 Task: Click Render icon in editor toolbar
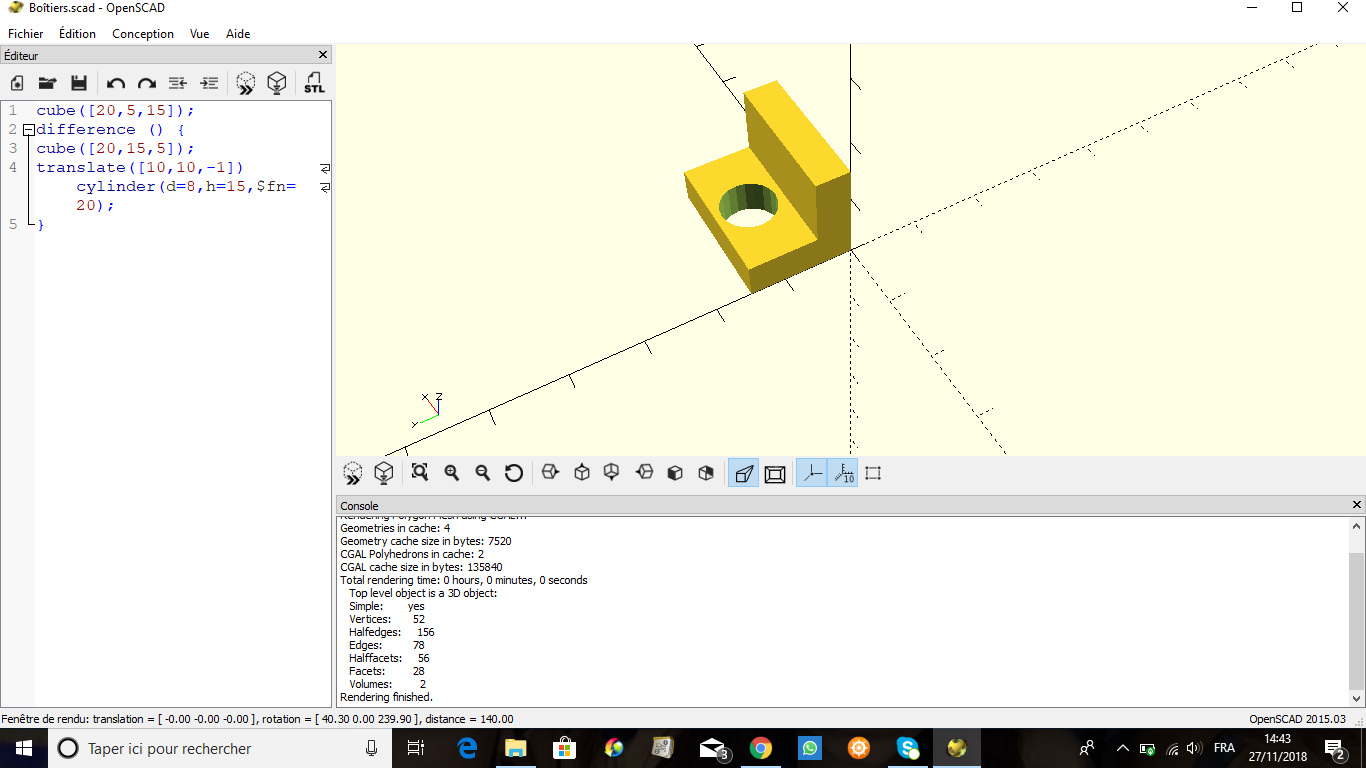click(x=277, y=83)
